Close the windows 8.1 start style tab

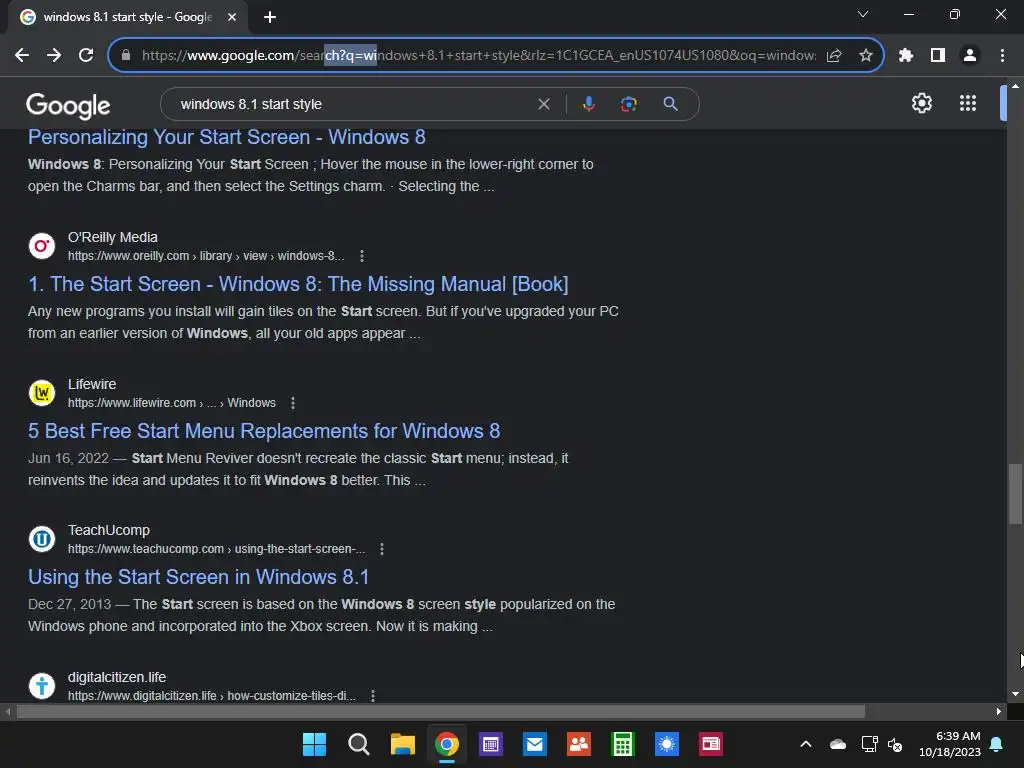232,17
